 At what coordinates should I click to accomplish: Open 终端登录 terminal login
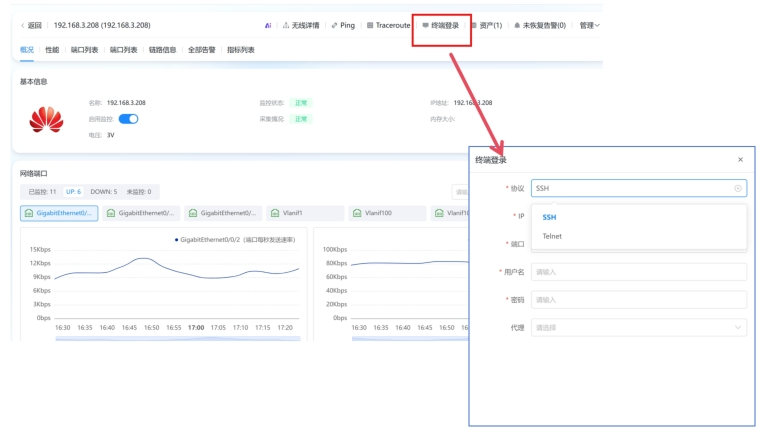(x=441, y=25)
